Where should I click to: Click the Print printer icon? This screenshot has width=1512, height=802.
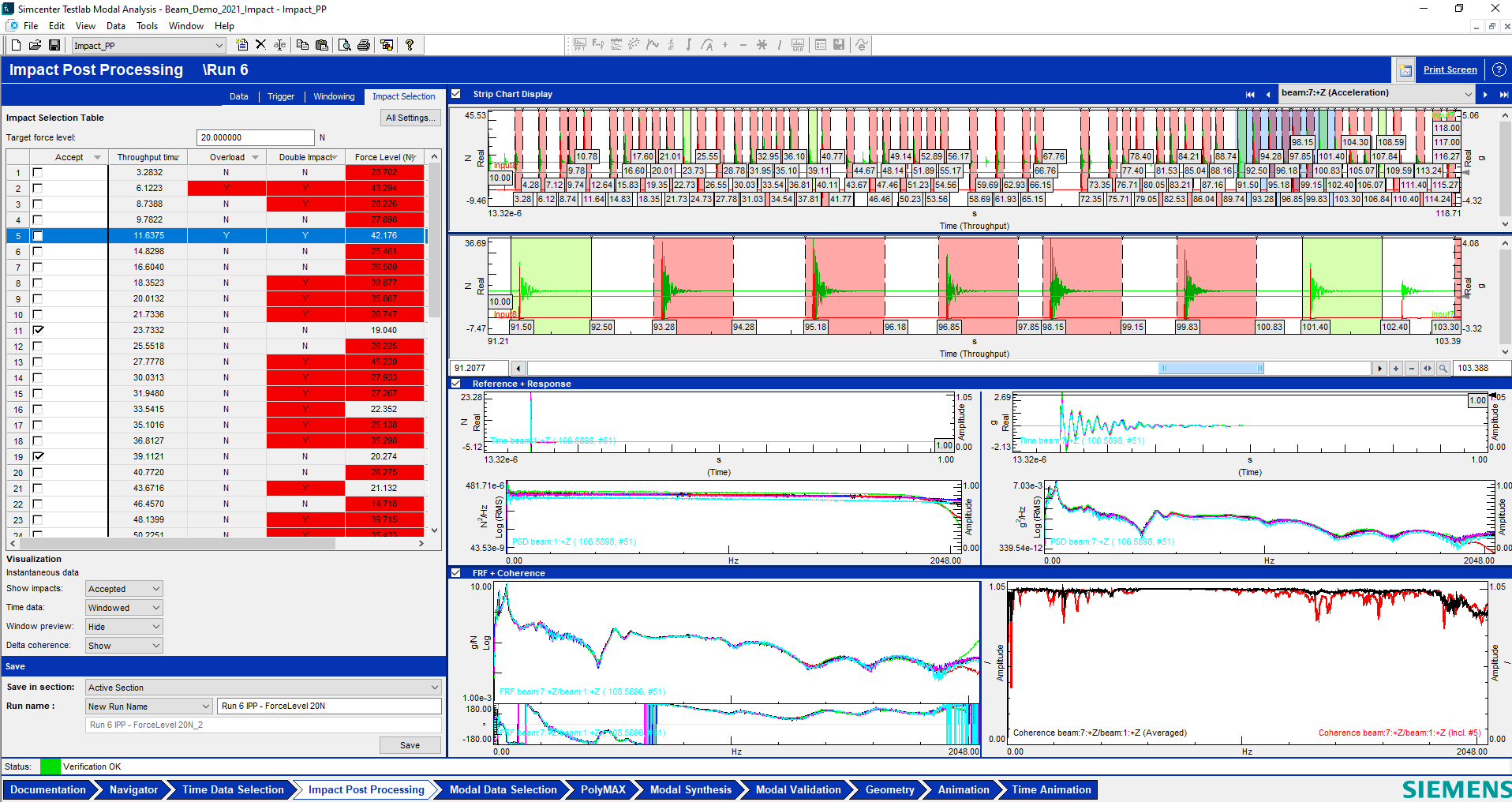[x=364, y=45]
